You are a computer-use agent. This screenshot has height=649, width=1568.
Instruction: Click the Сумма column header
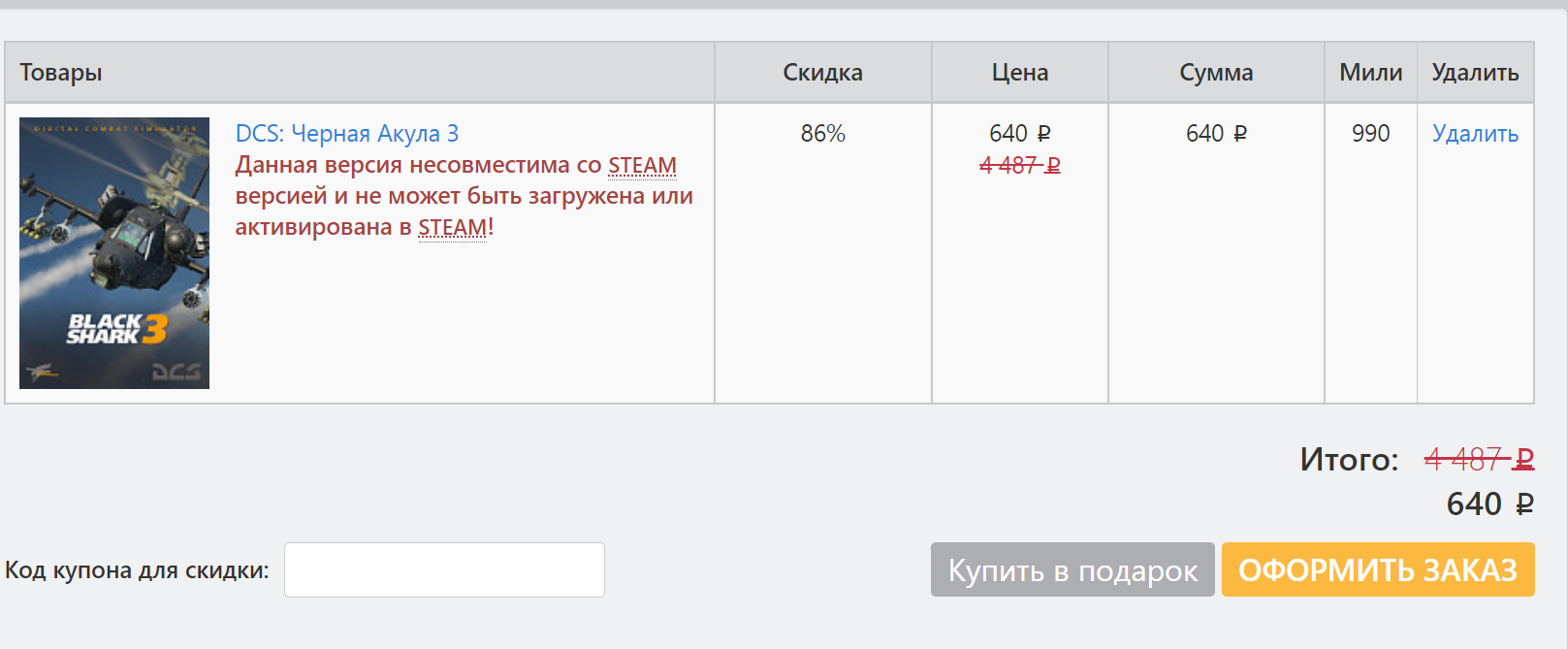coord(1216,73)
